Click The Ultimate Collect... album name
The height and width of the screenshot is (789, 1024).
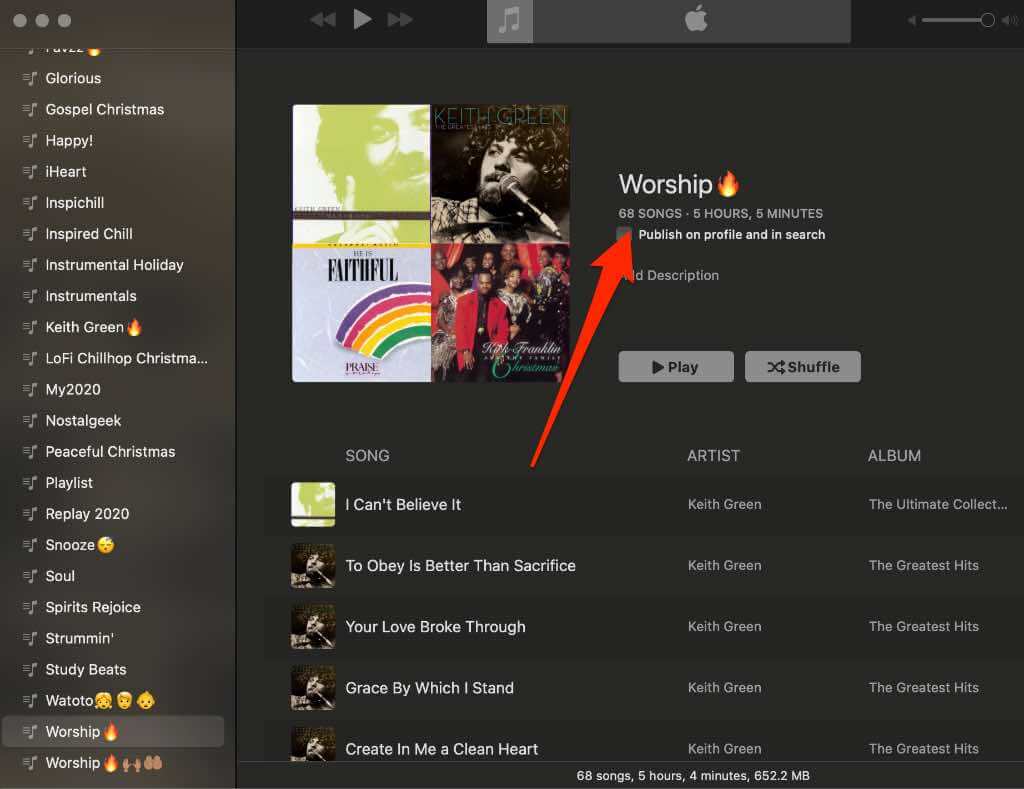coord(938,504)
